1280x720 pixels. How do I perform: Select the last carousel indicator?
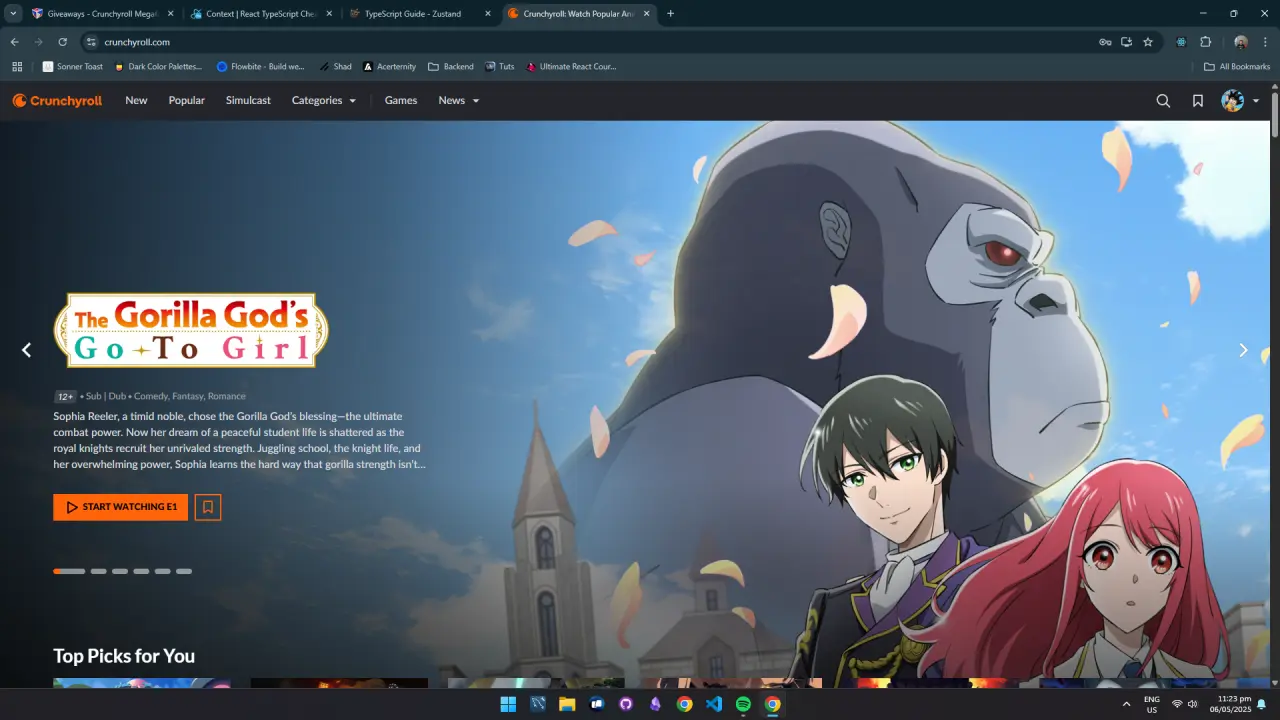(x=184, y=571)
